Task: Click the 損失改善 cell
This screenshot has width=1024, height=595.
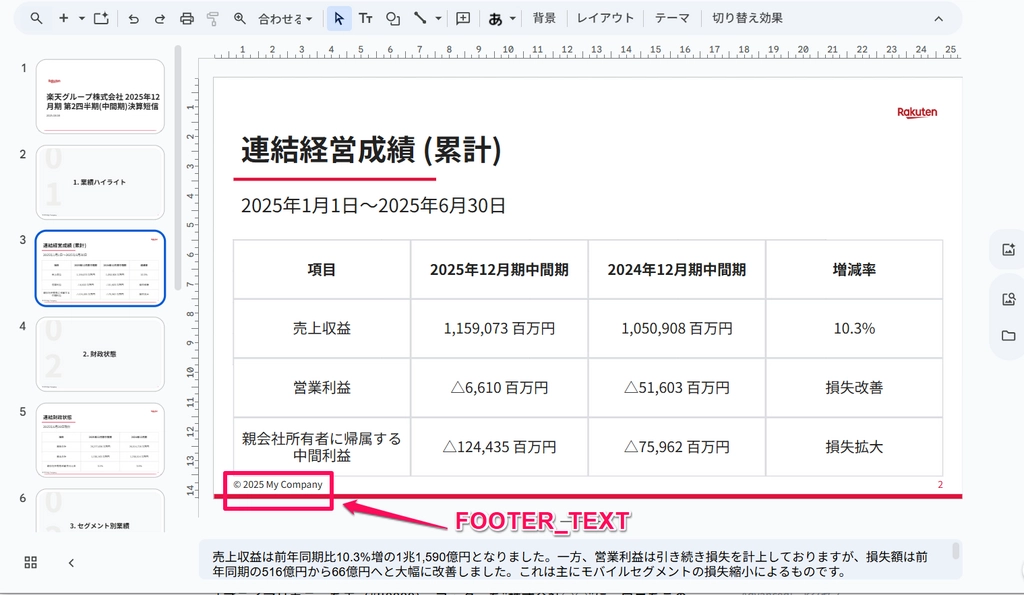Action: 854,388
